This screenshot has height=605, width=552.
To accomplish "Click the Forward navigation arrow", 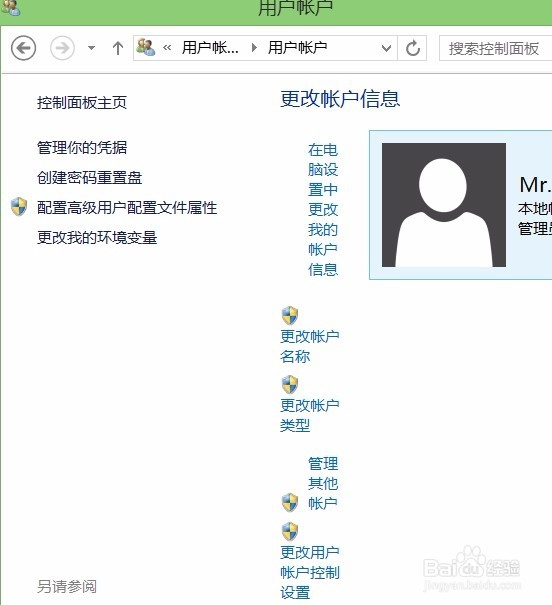I will pos(62,48).
